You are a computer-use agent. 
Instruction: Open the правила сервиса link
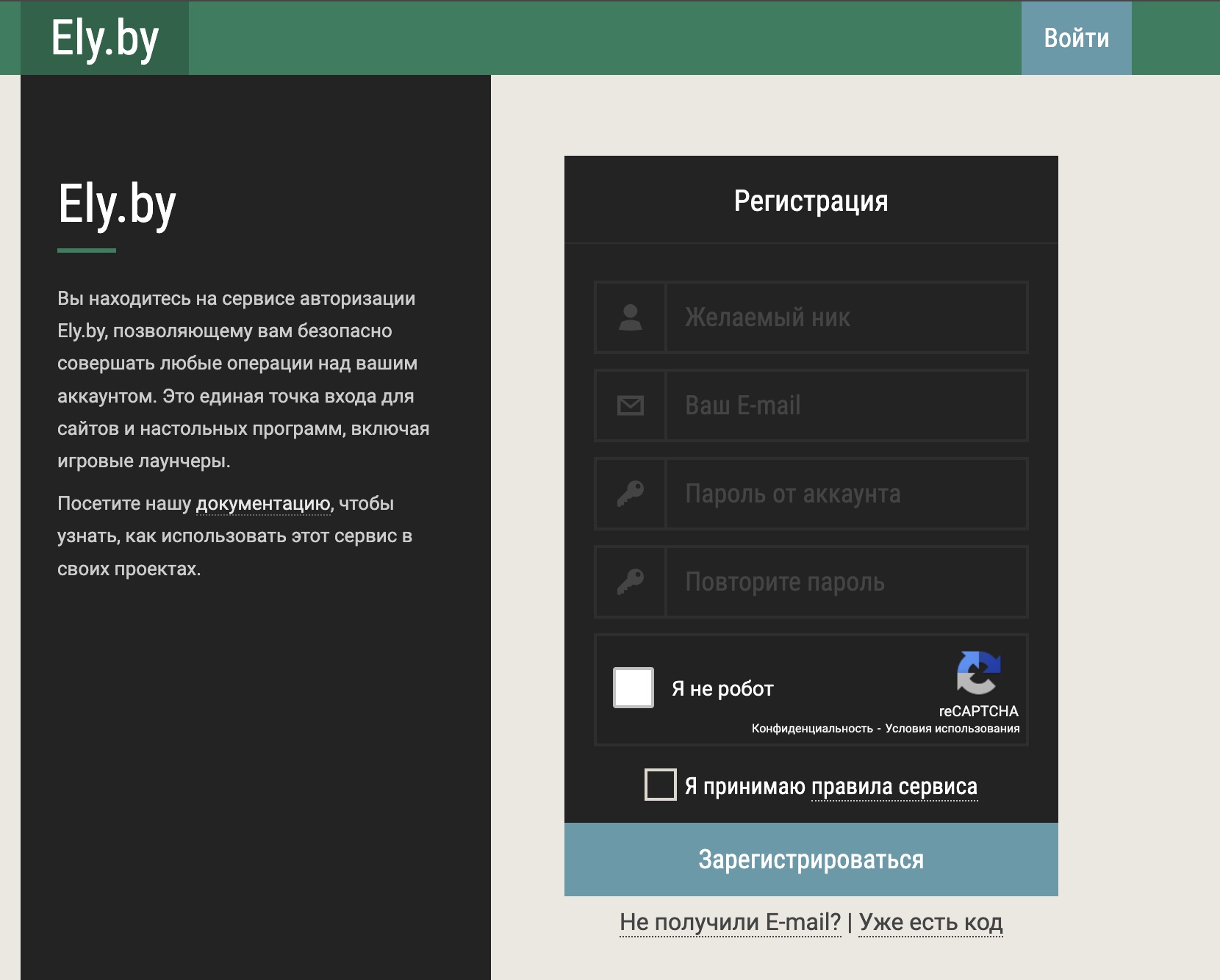coord(894,787)
